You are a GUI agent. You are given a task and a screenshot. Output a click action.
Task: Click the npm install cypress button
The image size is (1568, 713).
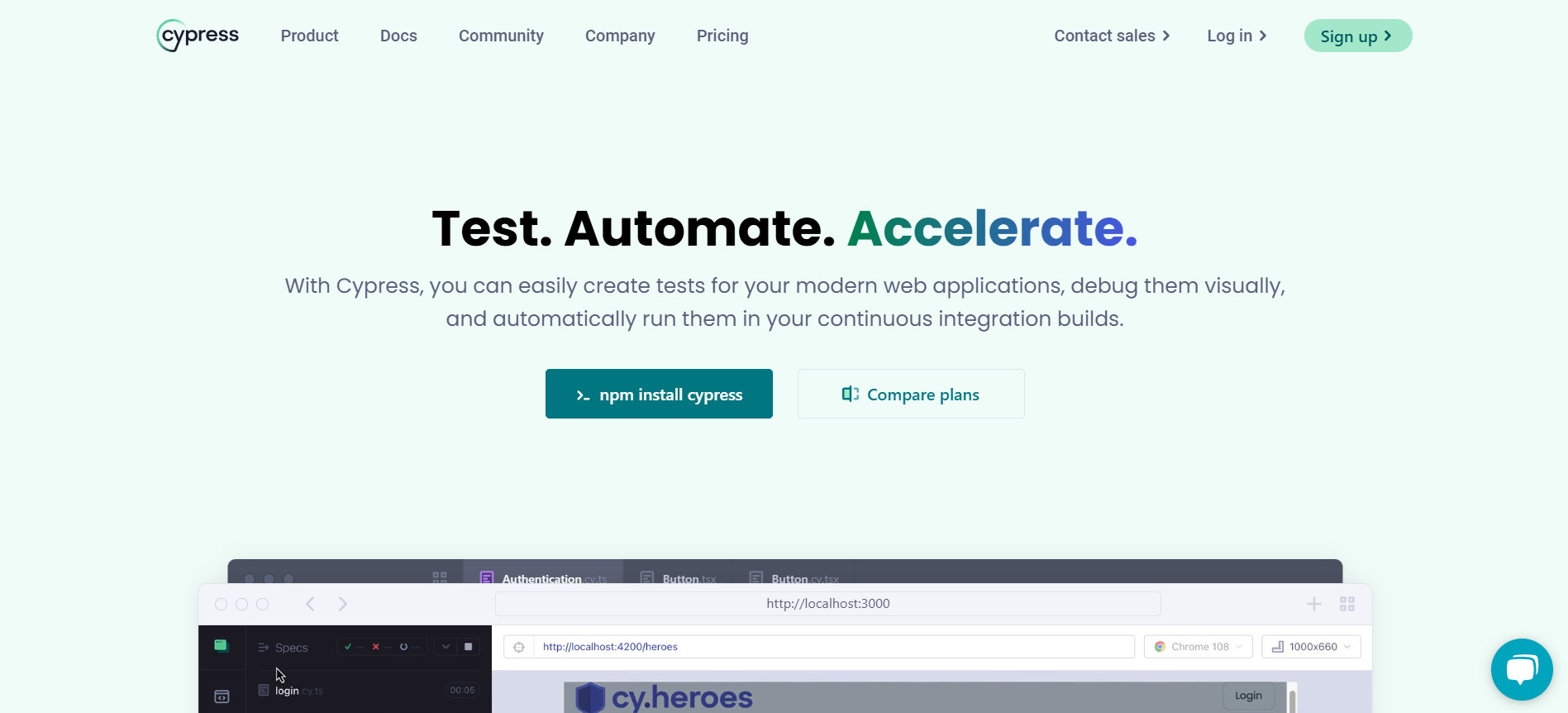pyautogui.click(x=659, y=394)
